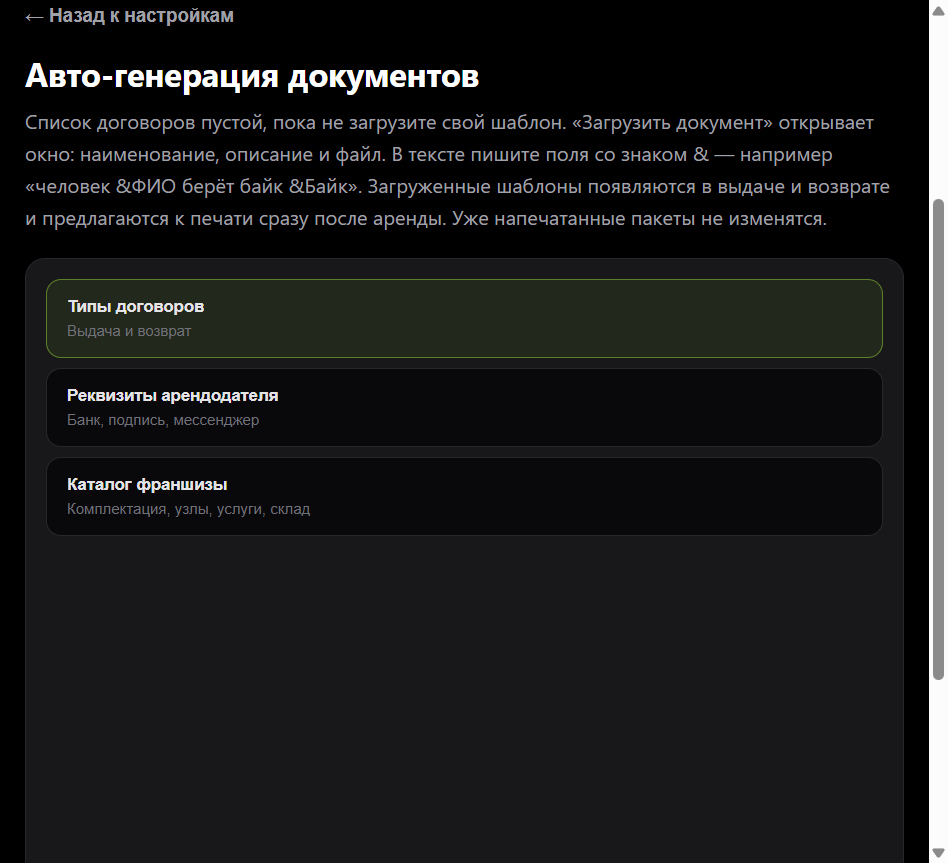The height and width of the screenshot is (863, 948).
Task: Click the scrollbar up arrow
Action: [938, 10]
